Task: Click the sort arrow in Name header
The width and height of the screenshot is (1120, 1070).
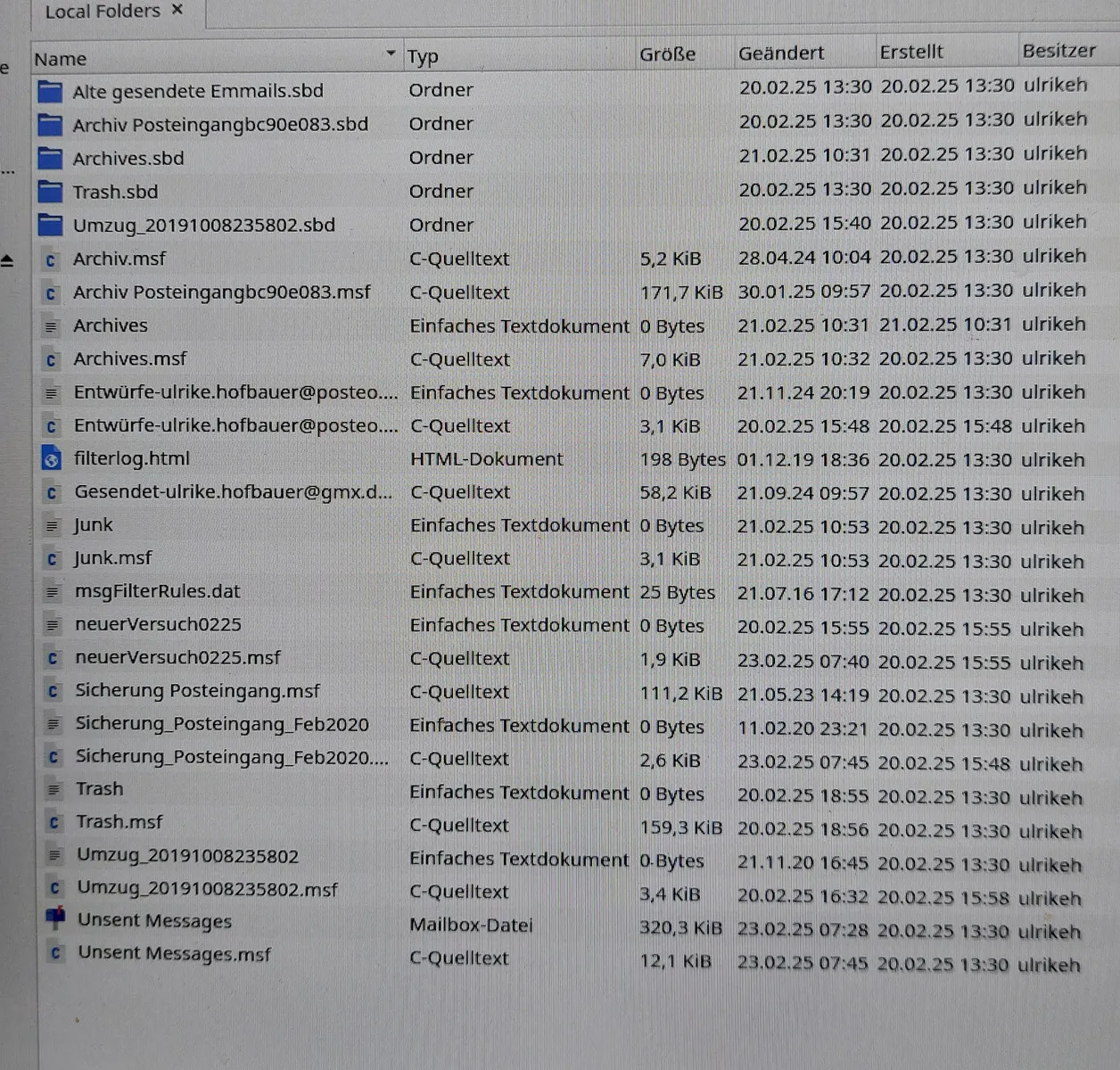Action: [391, 54]
